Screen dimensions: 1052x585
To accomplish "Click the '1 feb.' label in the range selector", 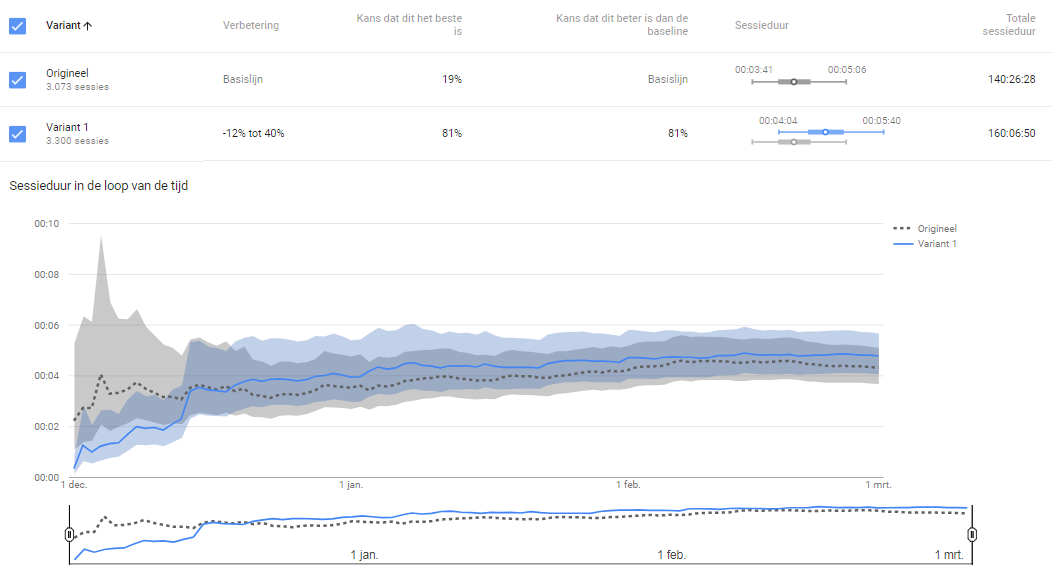I will click(x=671, y=554).
